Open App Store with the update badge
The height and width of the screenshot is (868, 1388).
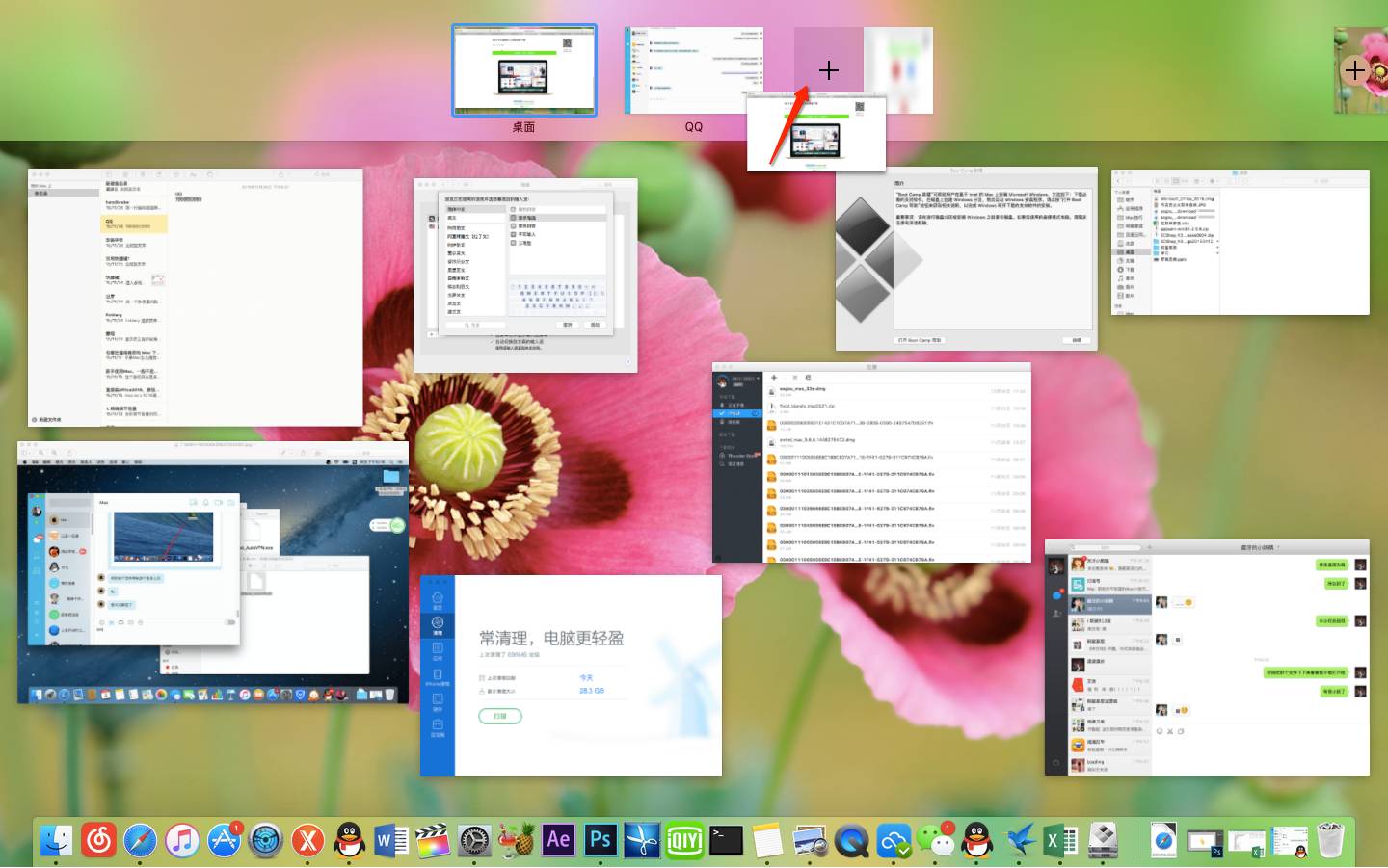pos(224,840)
